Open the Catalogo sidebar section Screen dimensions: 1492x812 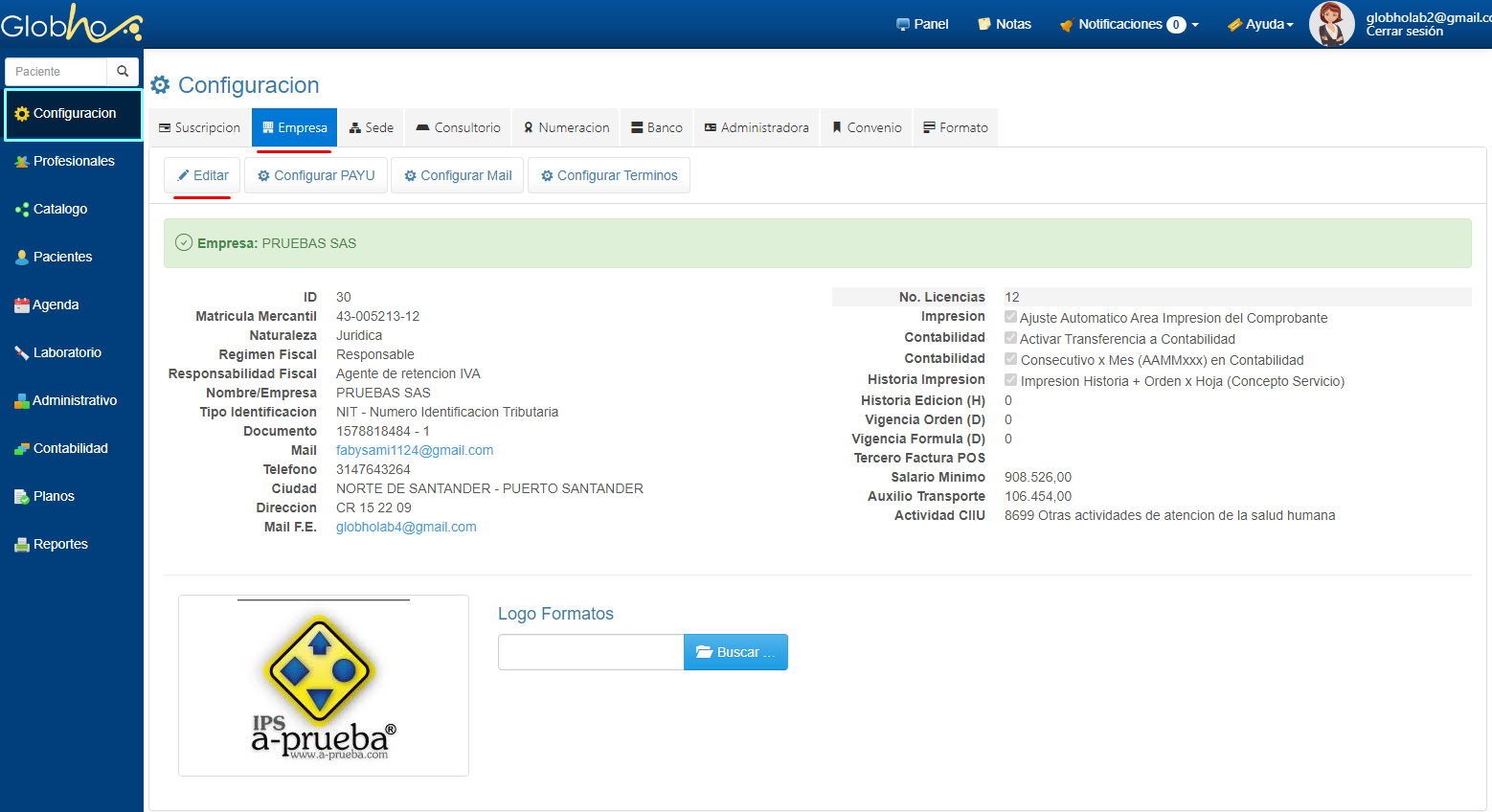click(59, 209)
